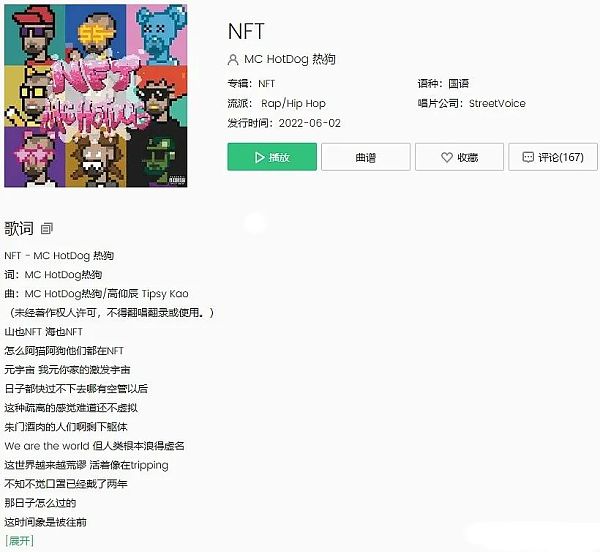This screenshot has width=600, height=552.
Task: Click lyric line starting "We are the world"
Action: (94, 446)
